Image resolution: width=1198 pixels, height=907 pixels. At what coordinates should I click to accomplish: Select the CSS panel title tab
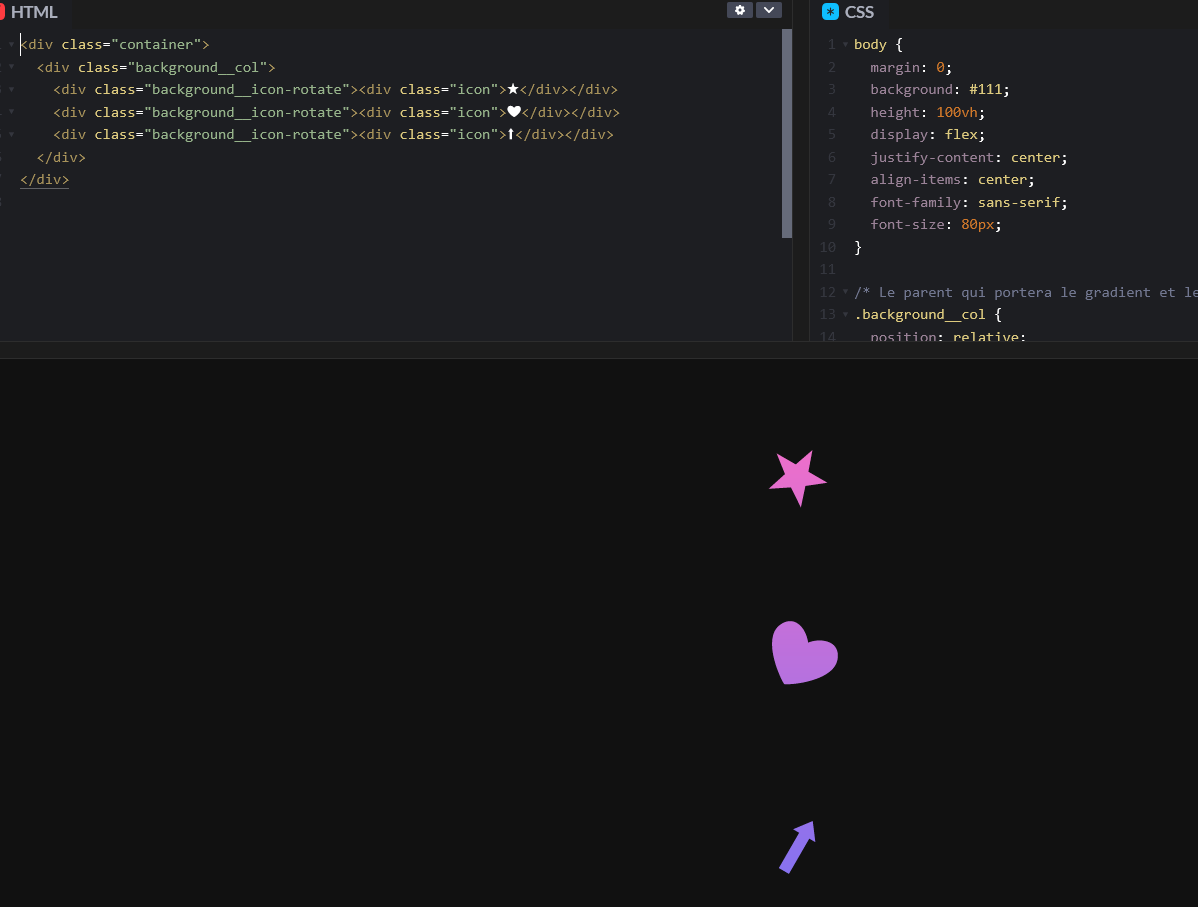(x=859, y=12)
